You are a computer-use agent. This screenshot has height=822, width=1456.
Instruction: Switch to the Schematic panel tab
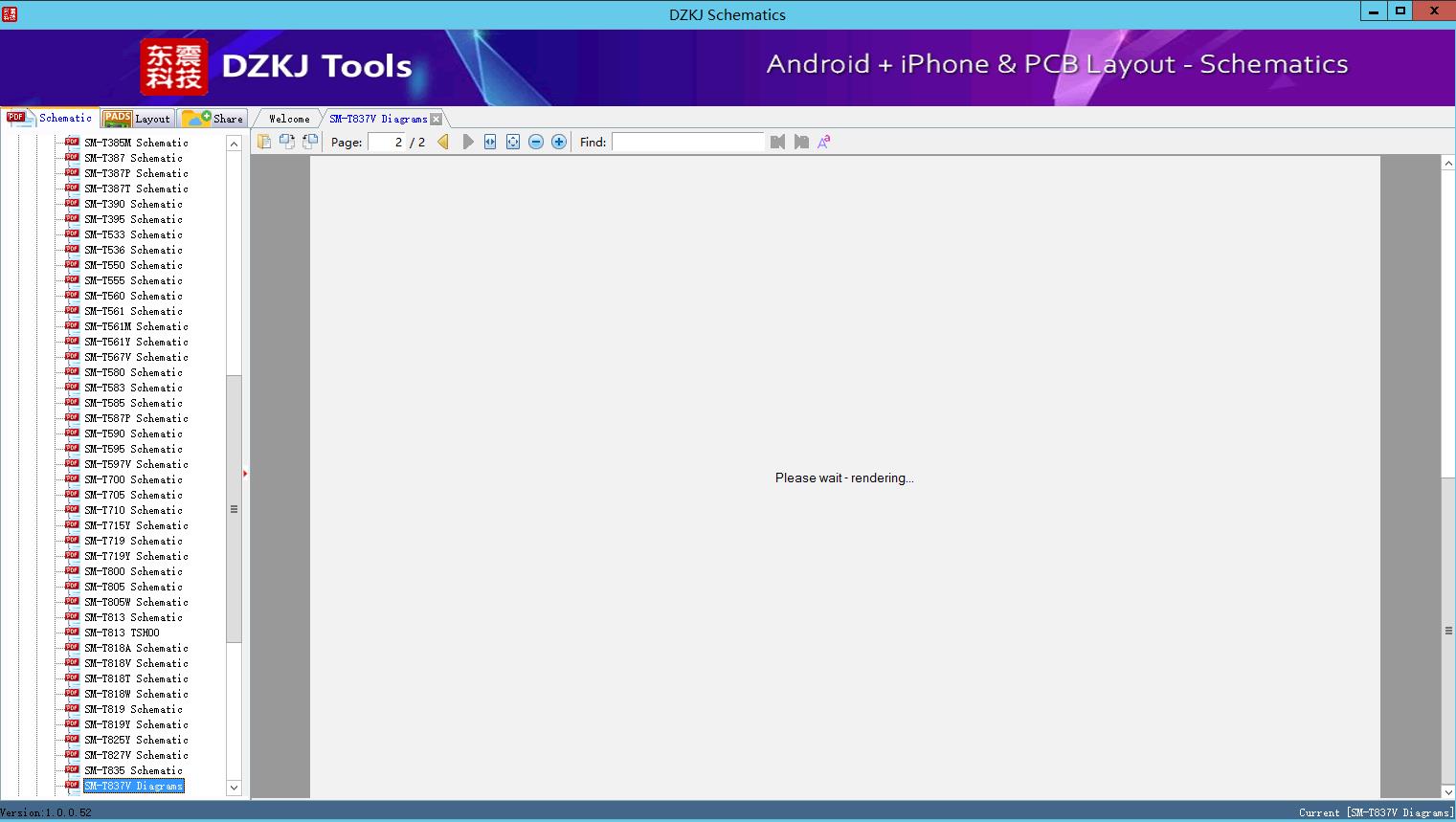pos(50,118)
